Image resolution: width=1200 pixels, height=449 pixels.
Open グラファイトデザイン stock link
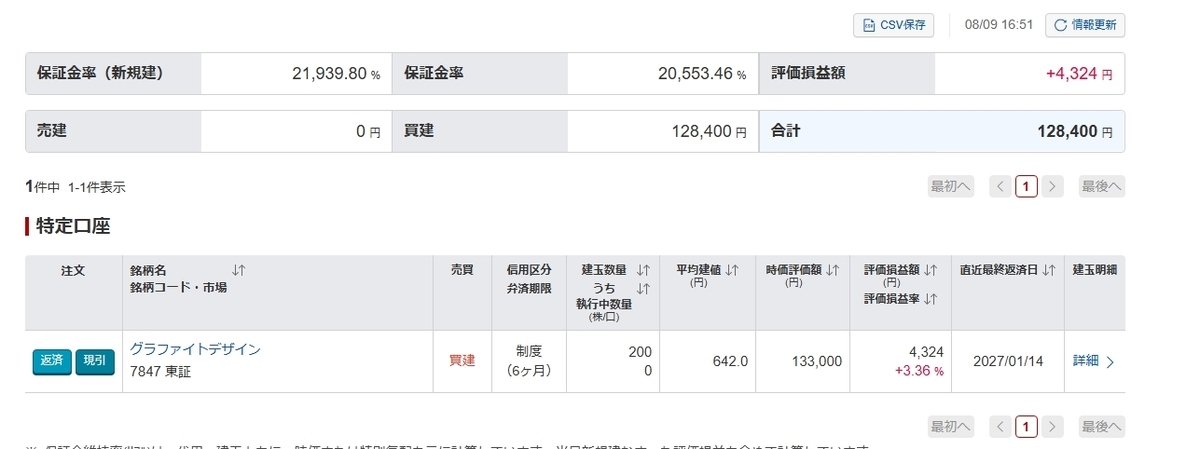[x=195, y=349]
